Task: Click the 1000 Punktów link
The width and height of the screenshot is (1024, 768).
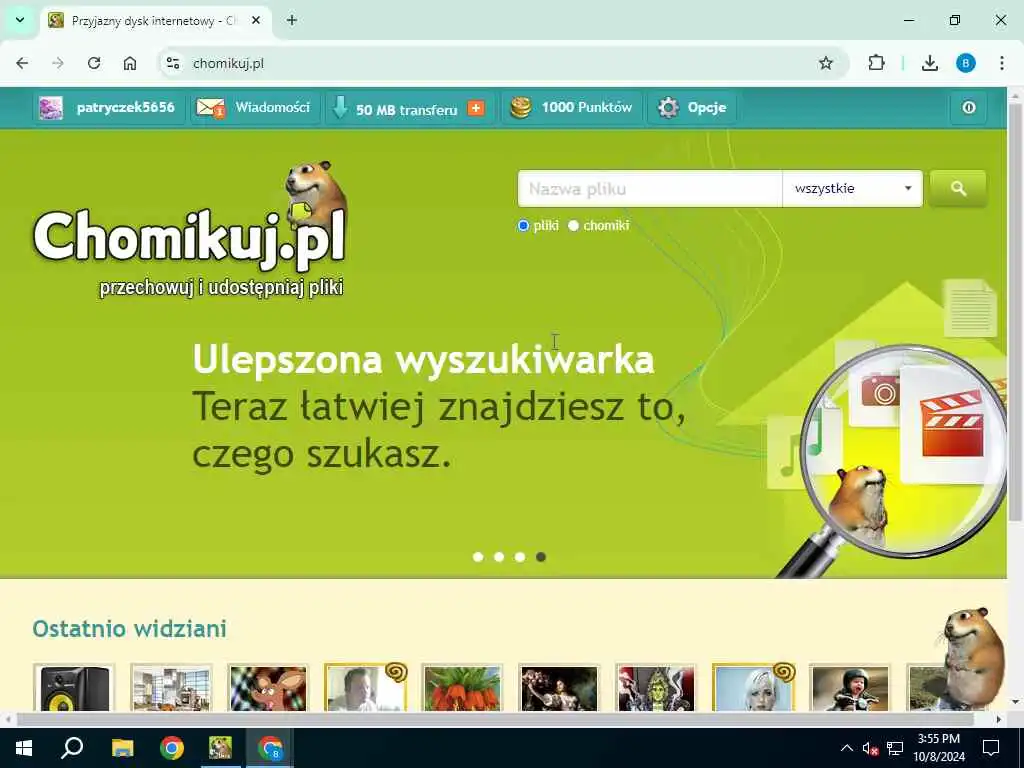Action: pos(586,108)
